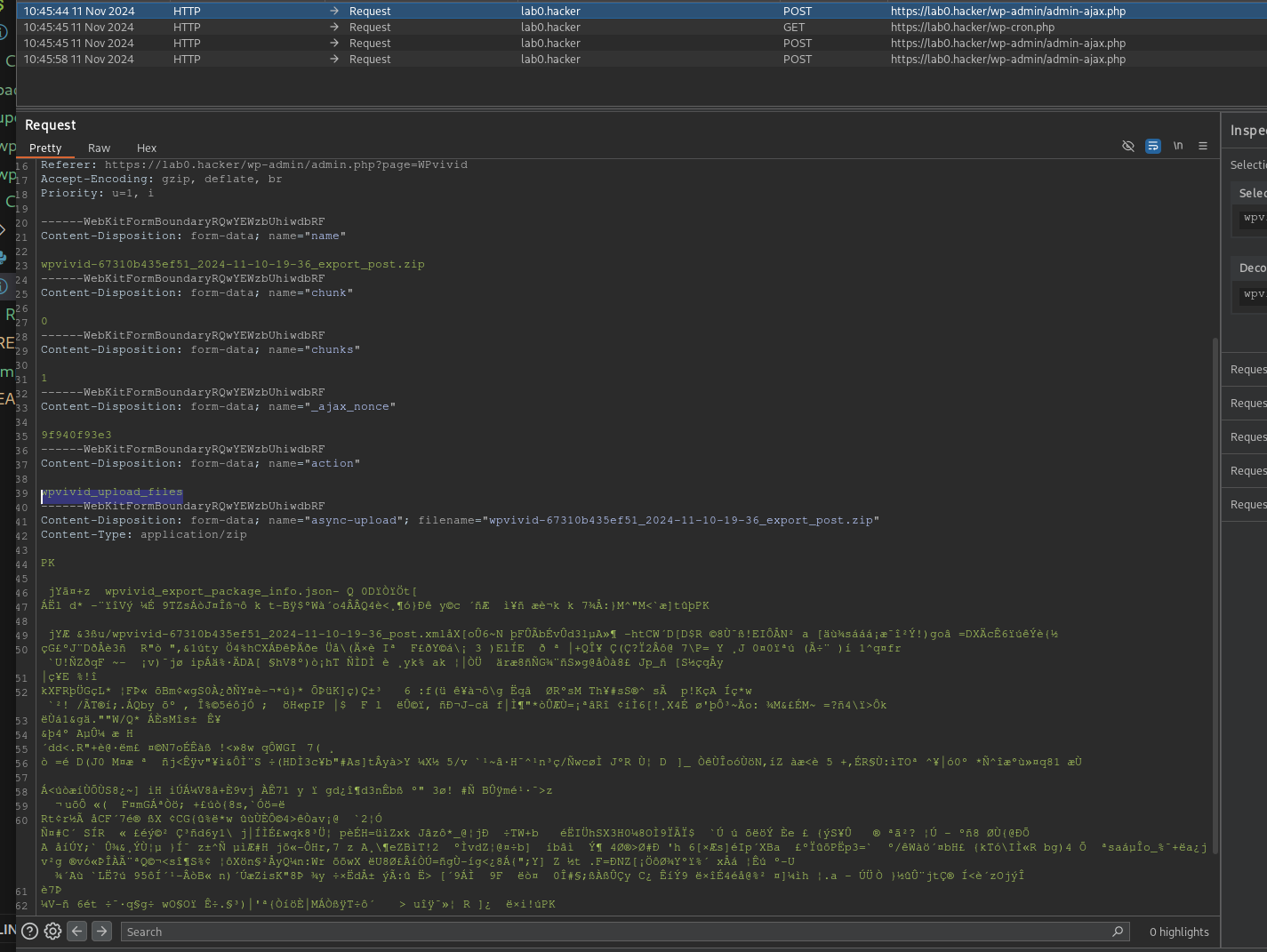Click the Request panel heading
This screenshot has height=952, width=1267.
(x=51, y=125)
